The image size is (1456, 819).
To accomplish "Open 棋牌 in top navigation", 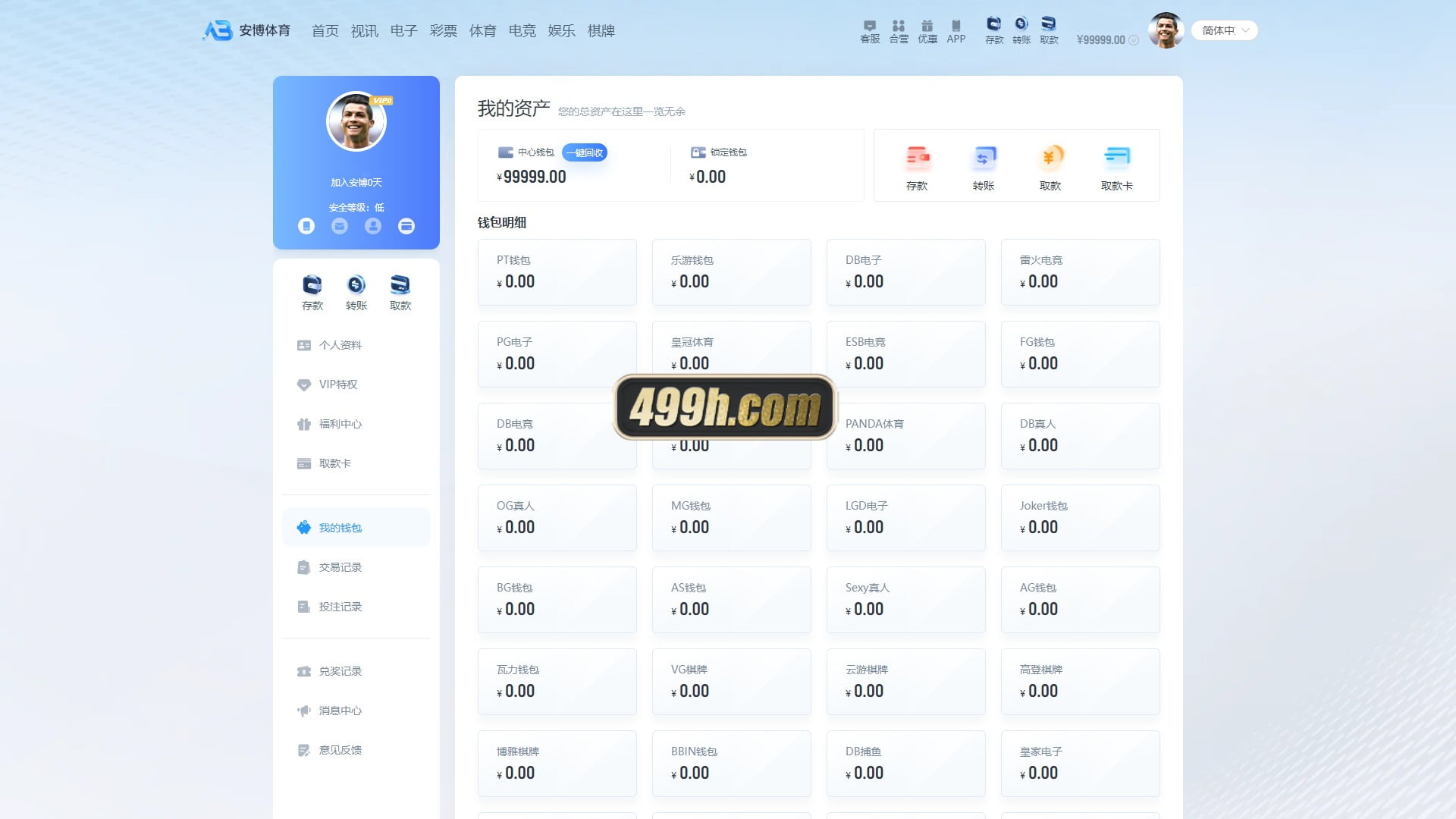I will (601, 31).
